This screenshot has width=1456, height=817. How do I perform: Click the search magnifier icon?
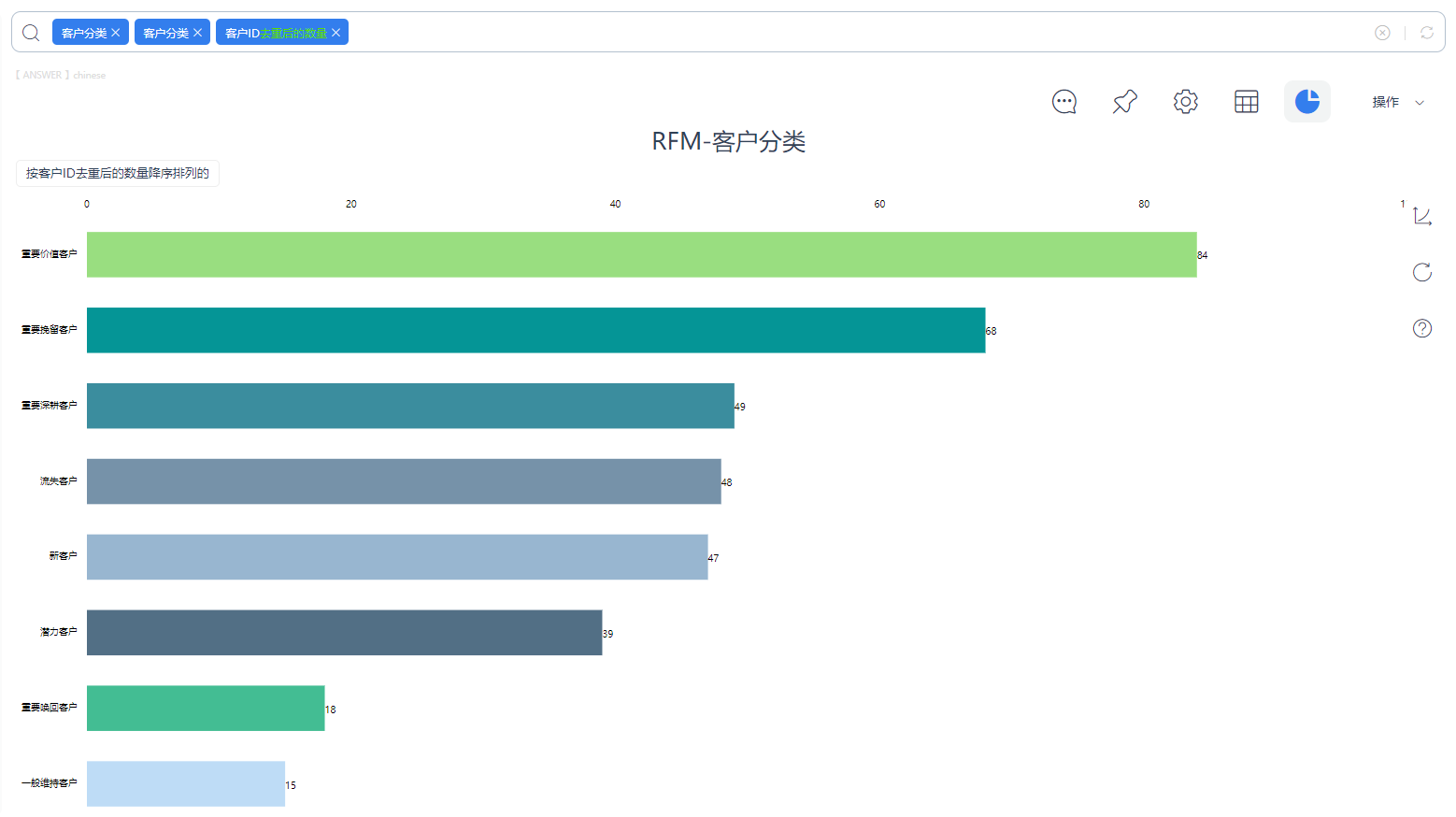click(31, 32)
